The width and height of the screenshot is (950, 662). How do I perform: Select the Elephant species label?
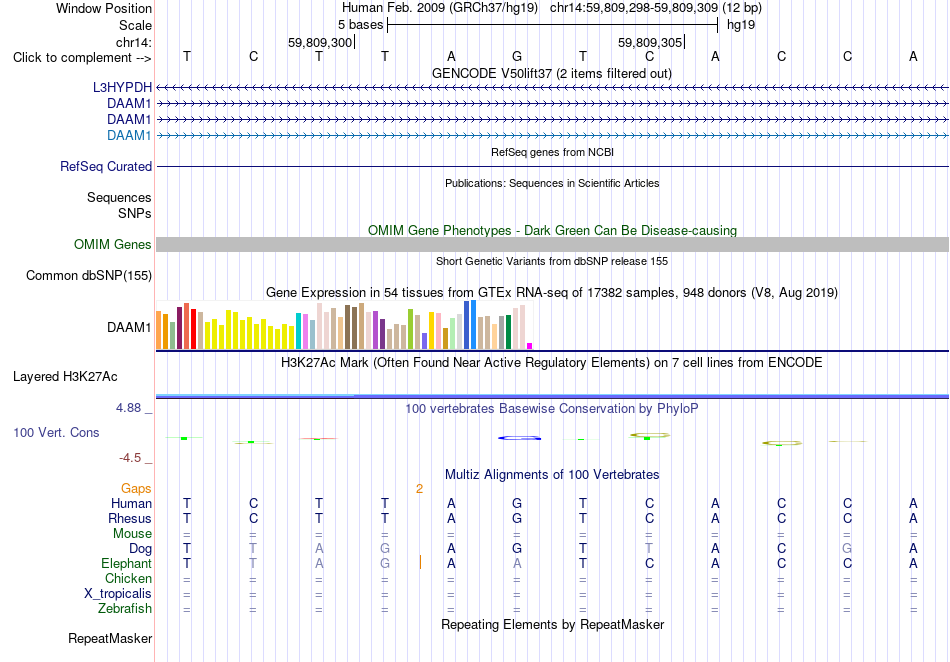point(126,563)
